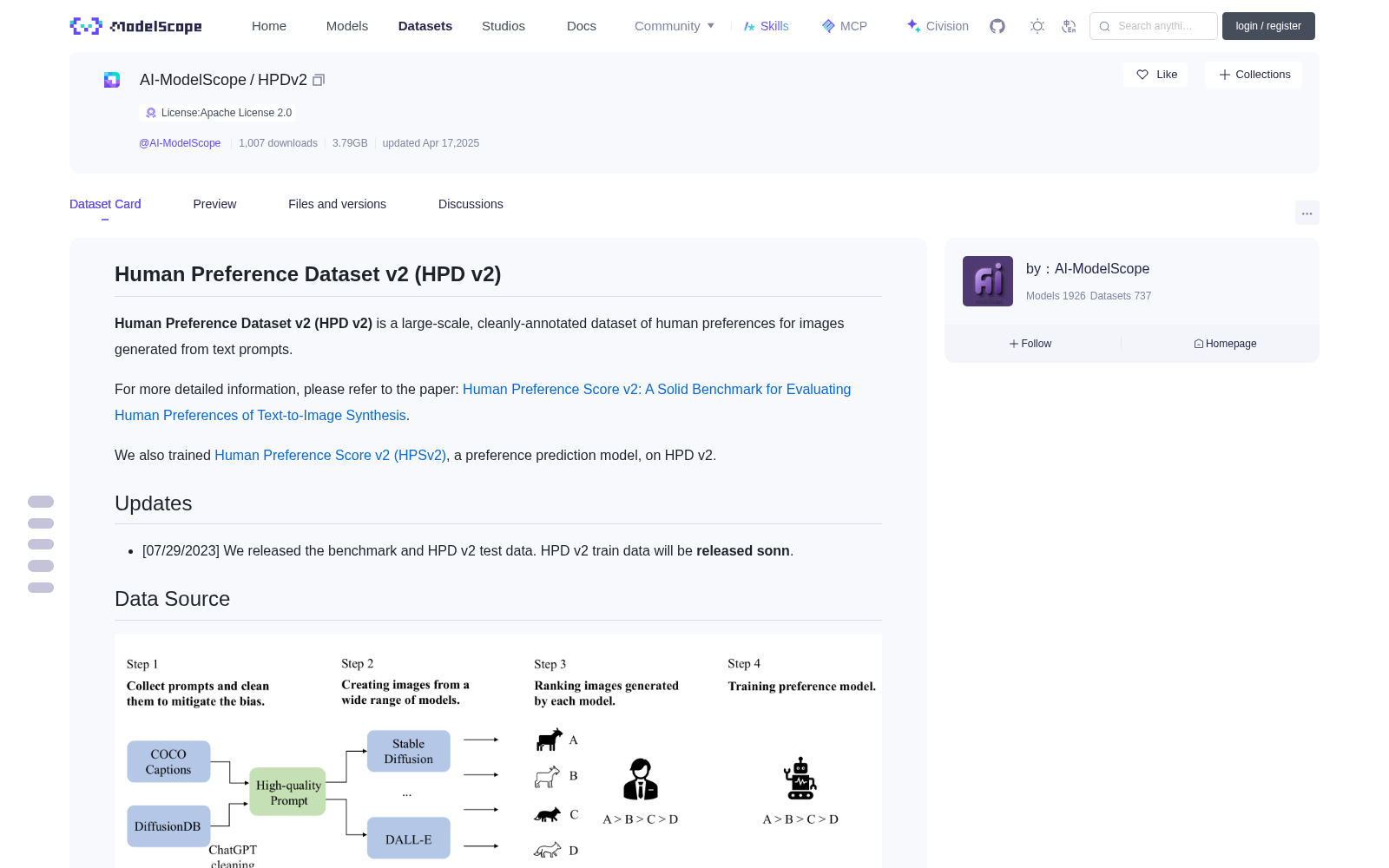
Task: Click the AI-ModelScope purple profile thumbnail
Action: (x=988, y=281)
